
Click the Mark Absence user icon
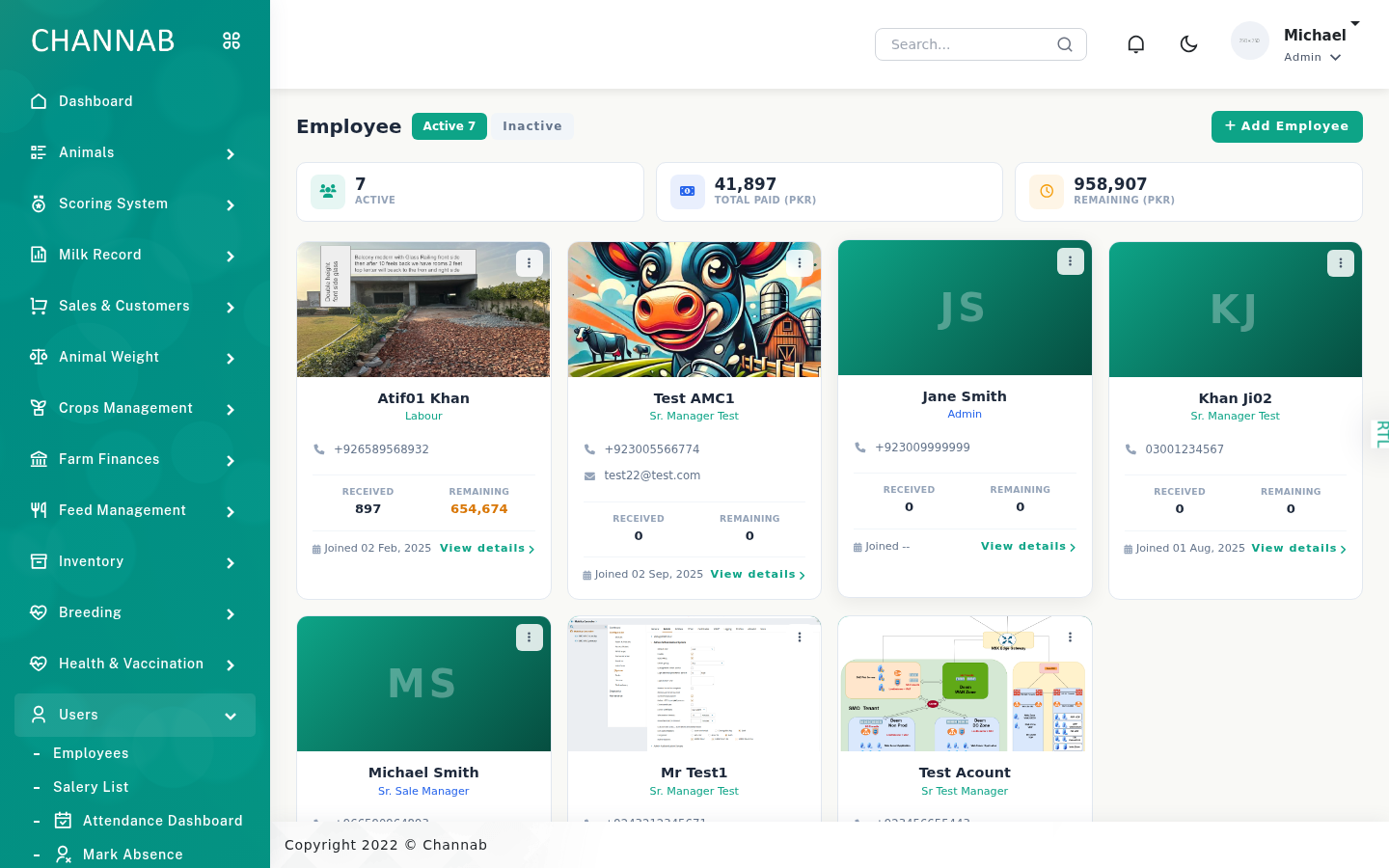pyautogui.click(x=64, y=854)
